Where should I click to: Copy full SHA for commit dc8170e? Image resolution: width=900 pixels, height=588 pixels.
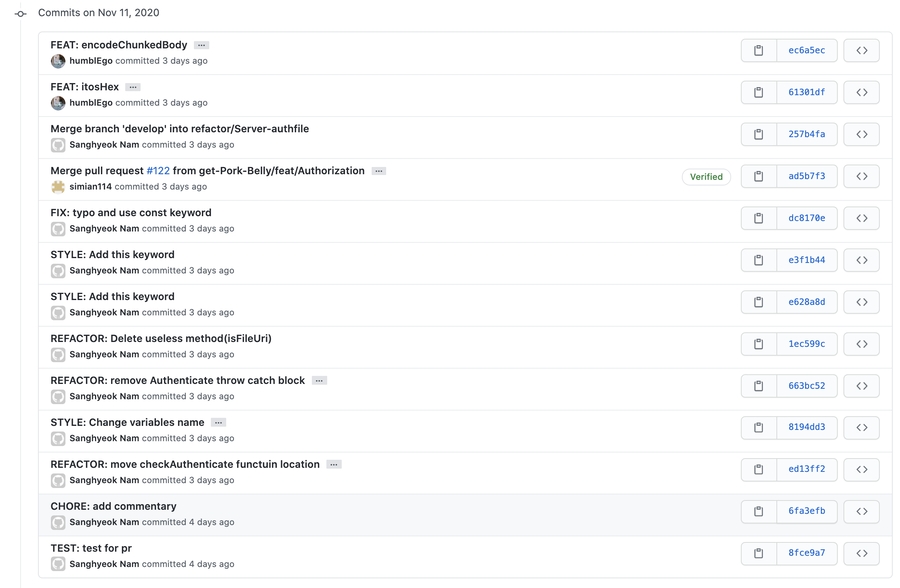point(758,218)
